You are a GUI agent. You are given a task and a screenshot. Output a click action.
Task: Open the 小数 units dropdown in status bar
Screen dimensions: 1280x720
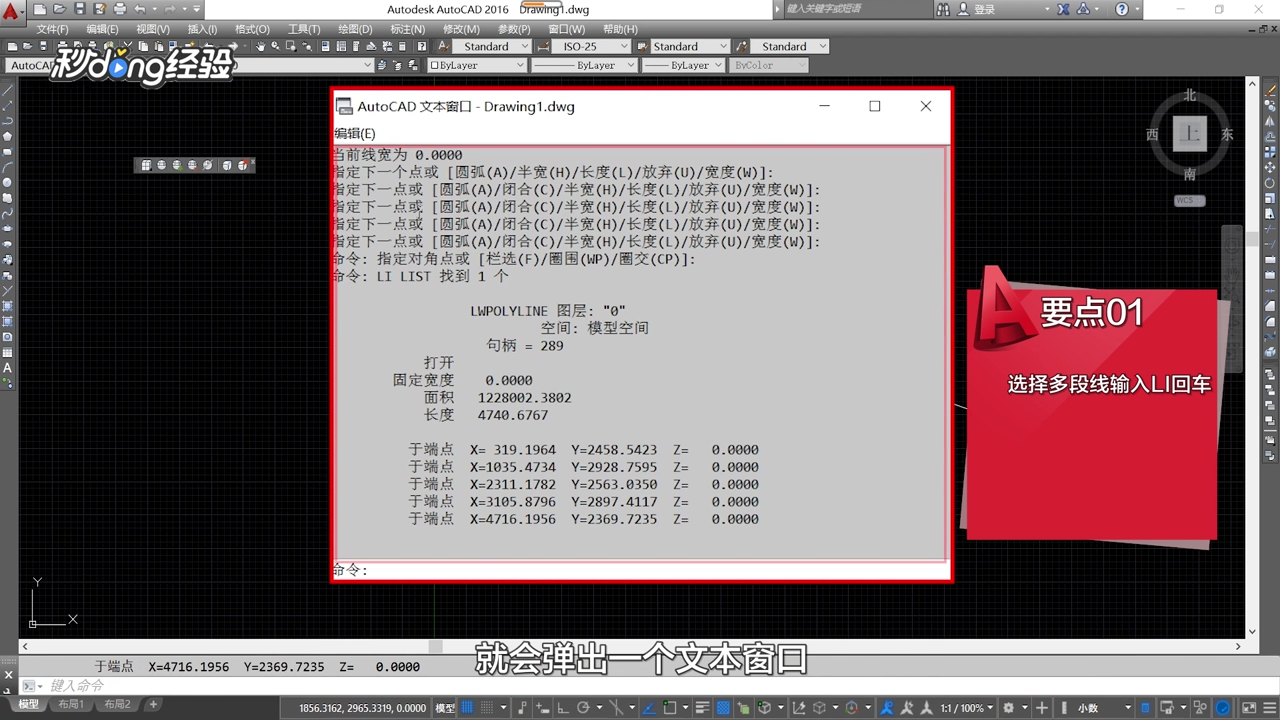tap(1103, 707)
